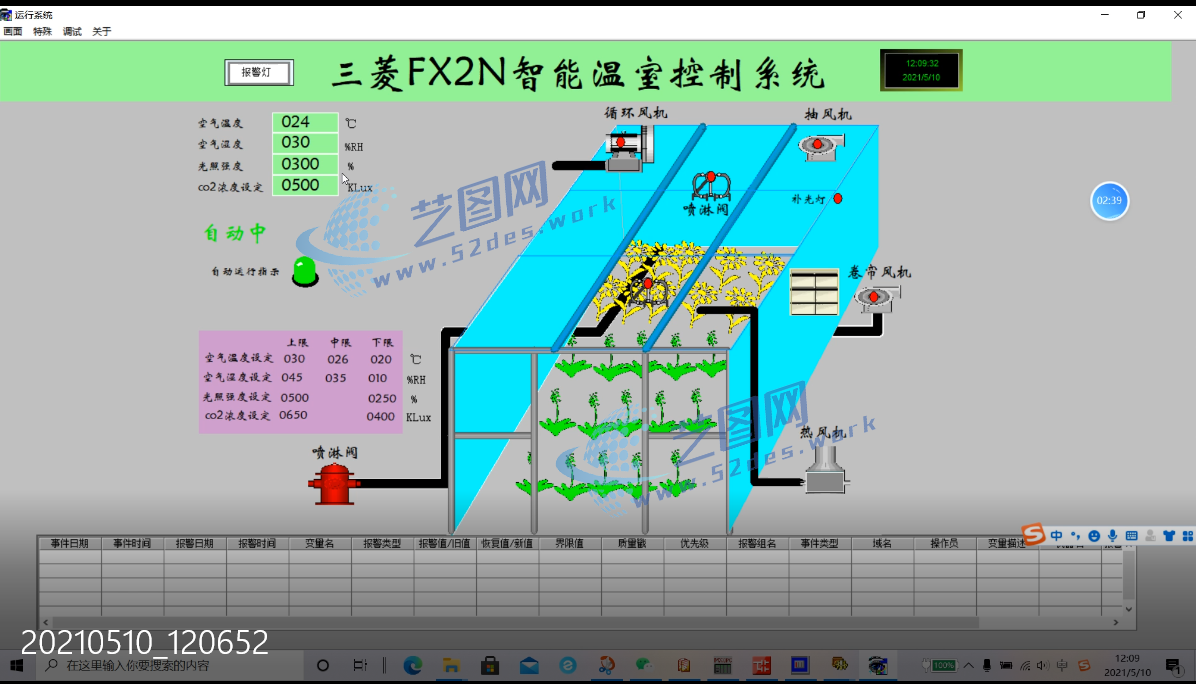
Task: Click the 报警日期 column header
Action: (195, 544)
